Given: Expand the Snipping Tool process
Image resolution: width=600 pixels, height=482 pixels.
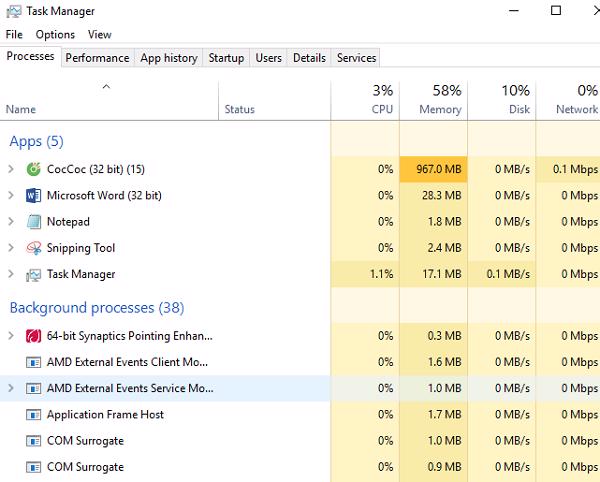Looking at the screenshot, I should 11,248.
